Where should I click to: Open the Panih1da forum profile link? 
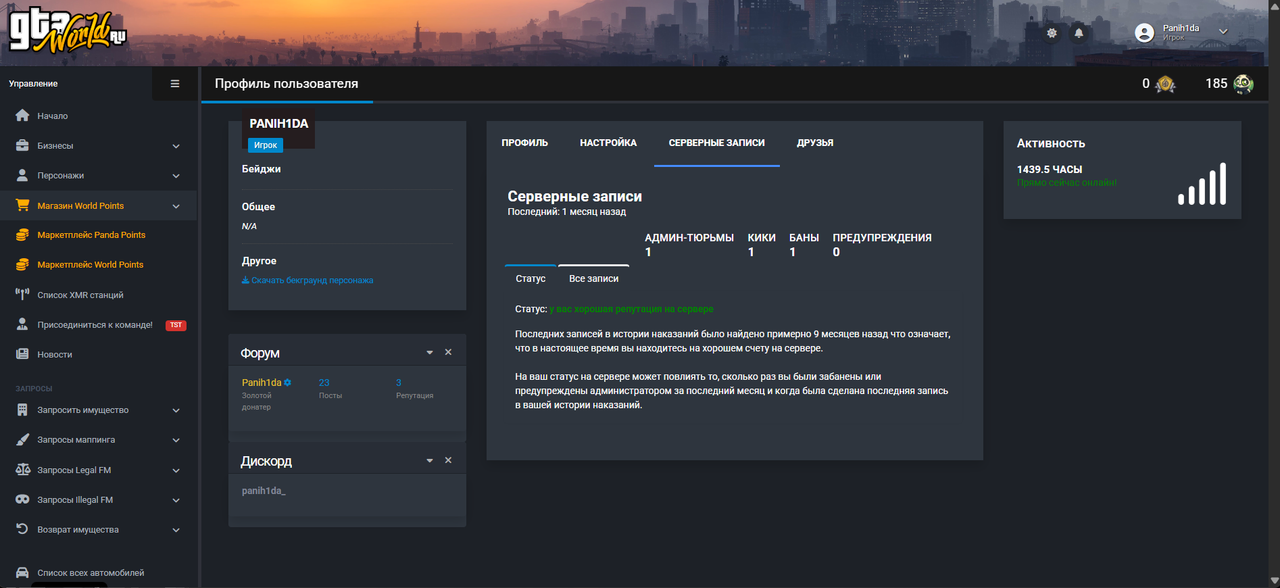[262, 383]
